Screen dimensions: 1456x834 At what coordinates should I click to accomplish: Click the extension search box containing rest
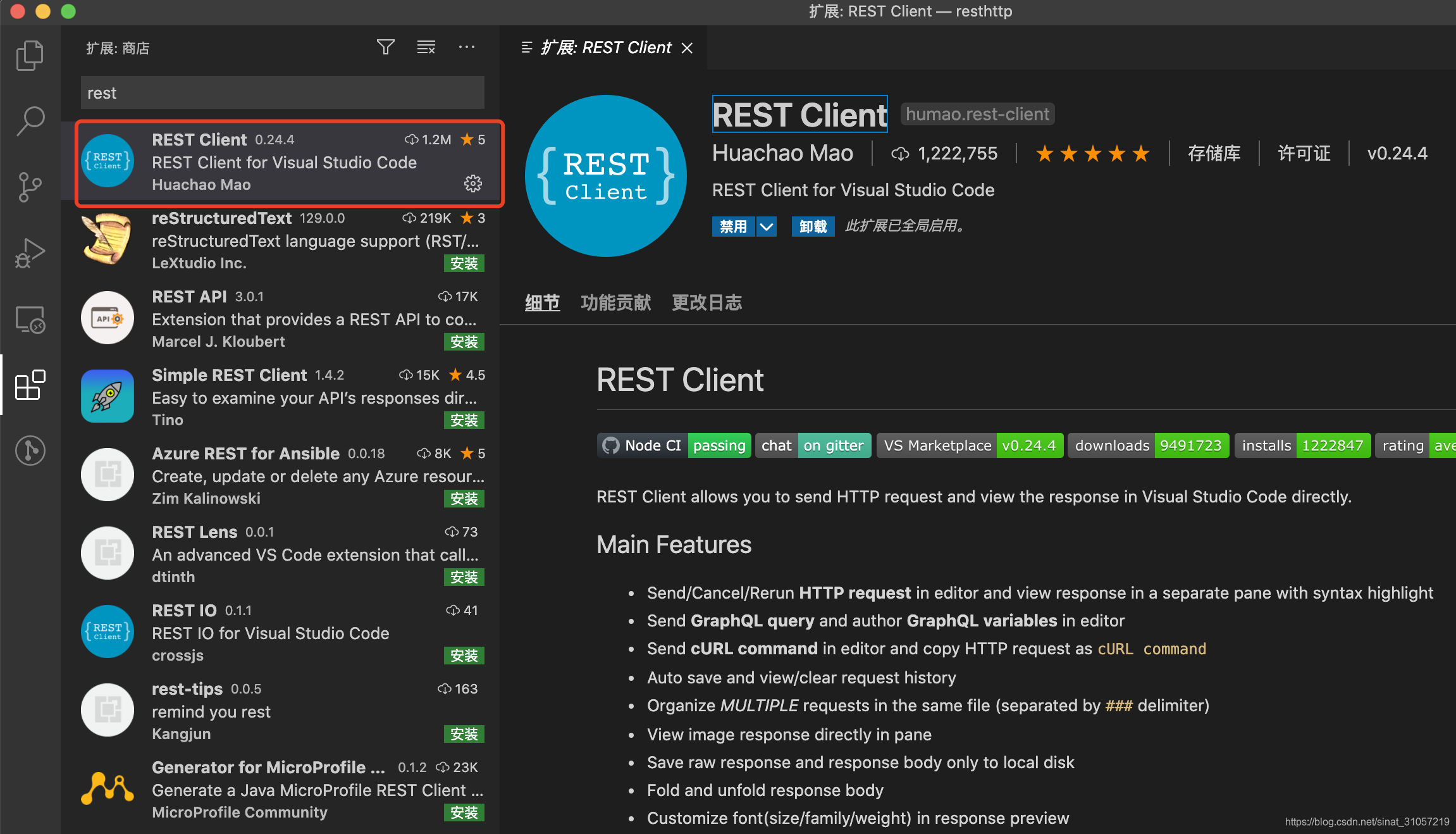click(x=283, y=93)
